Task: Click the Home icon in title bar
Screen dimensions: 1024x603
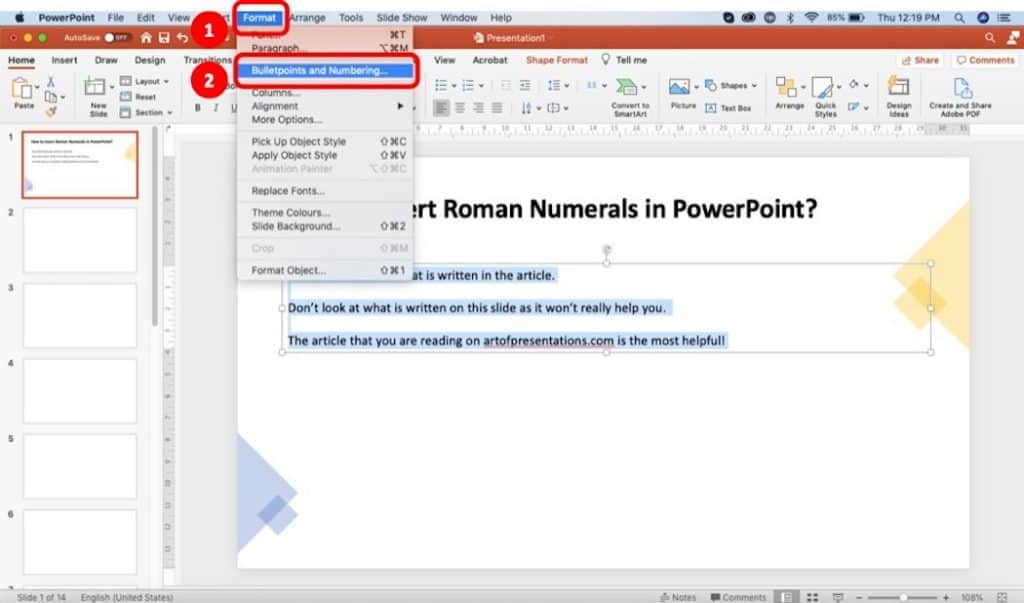Action: [x=146, y=38]
